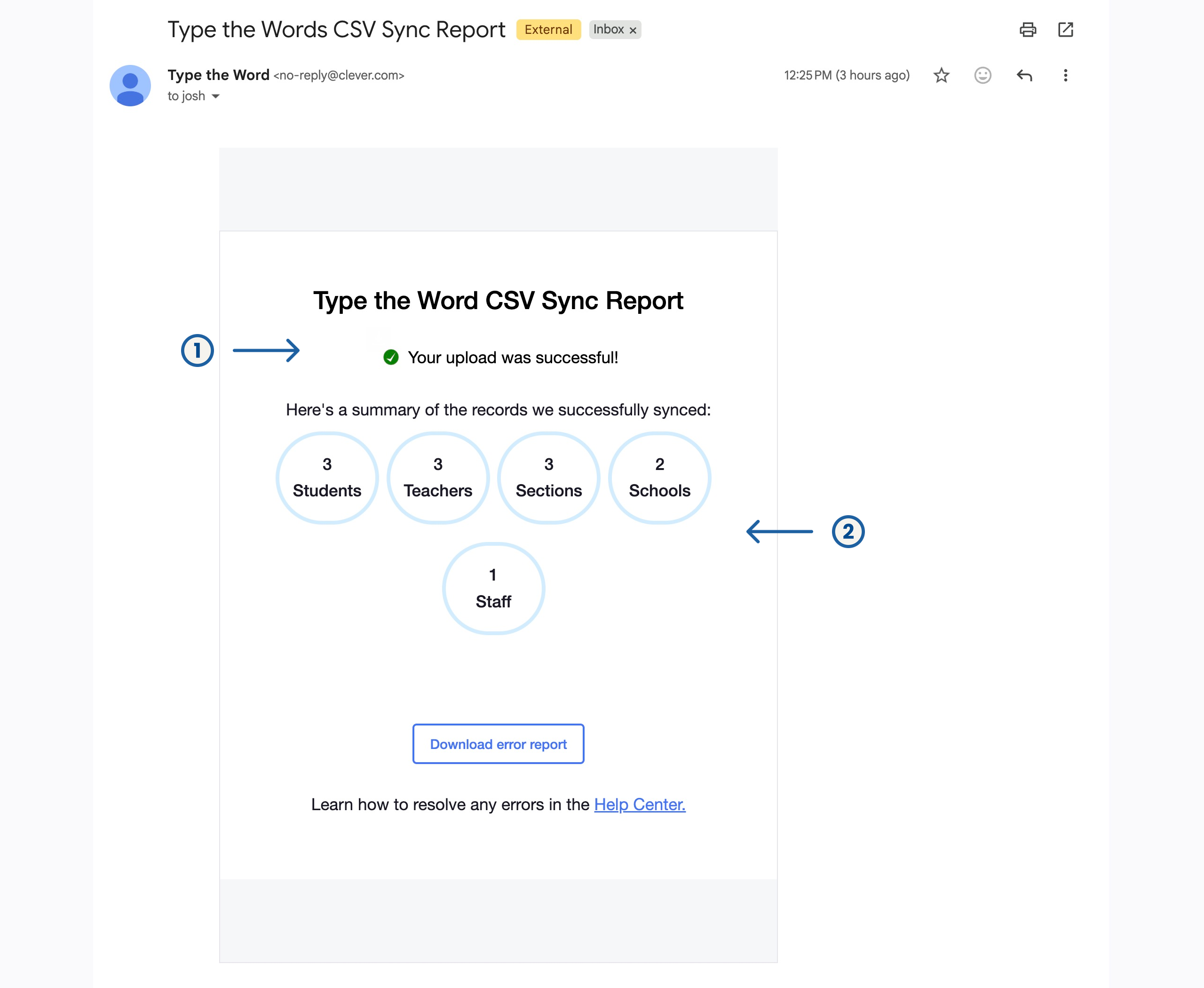Click the 'Your upload was successful!' text

tap(513, 358)
